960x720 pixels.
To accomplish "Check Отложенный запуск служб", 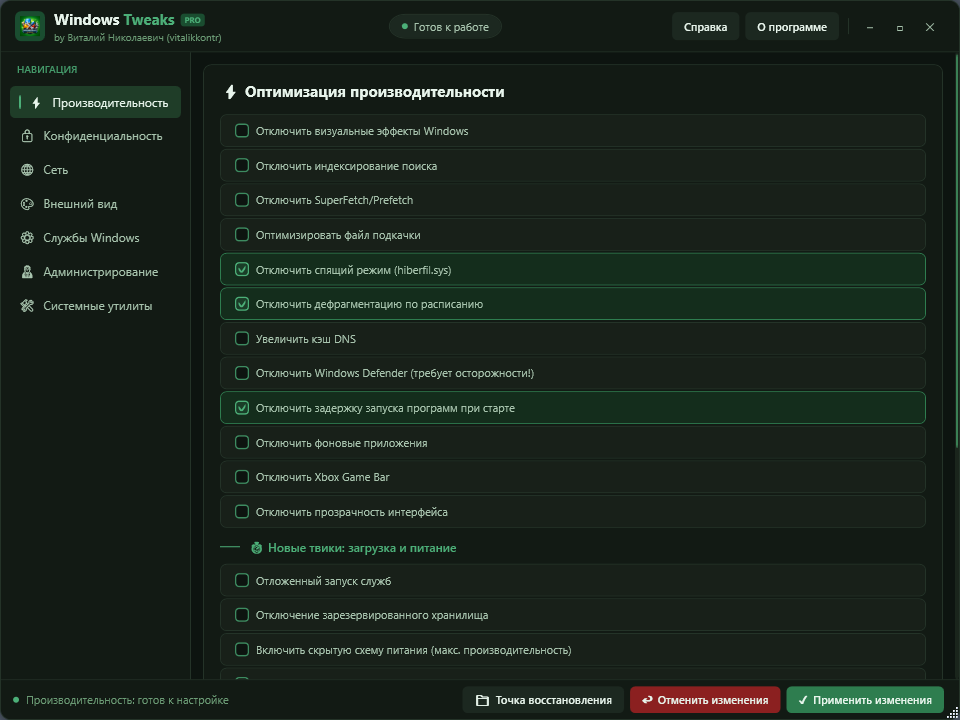I will click(242, 580).
